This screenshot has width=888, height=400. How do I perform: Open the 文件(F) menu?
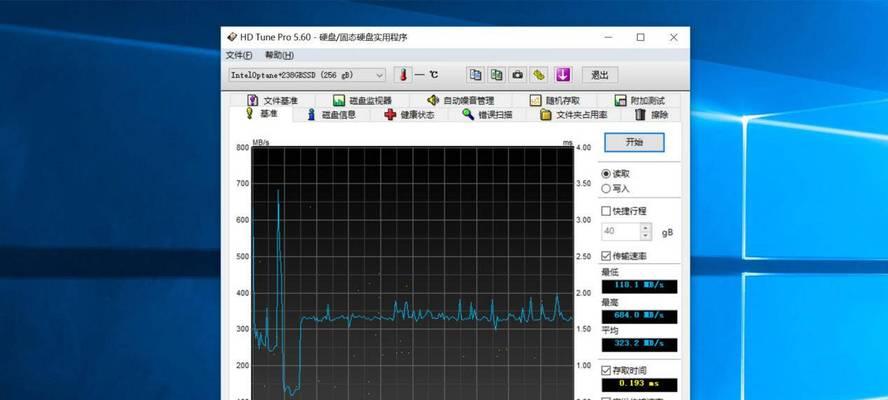point(238,55)
